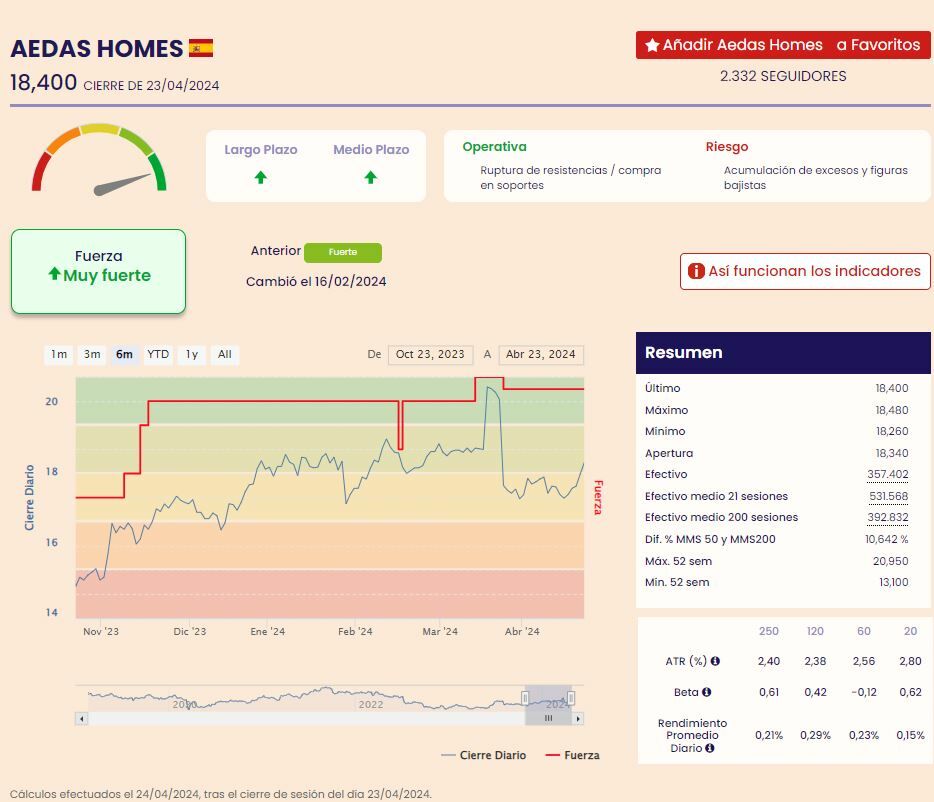934x802 pixels.
Task: Click the green arrow under Largo Plazo
Action: tap(260, 177)
